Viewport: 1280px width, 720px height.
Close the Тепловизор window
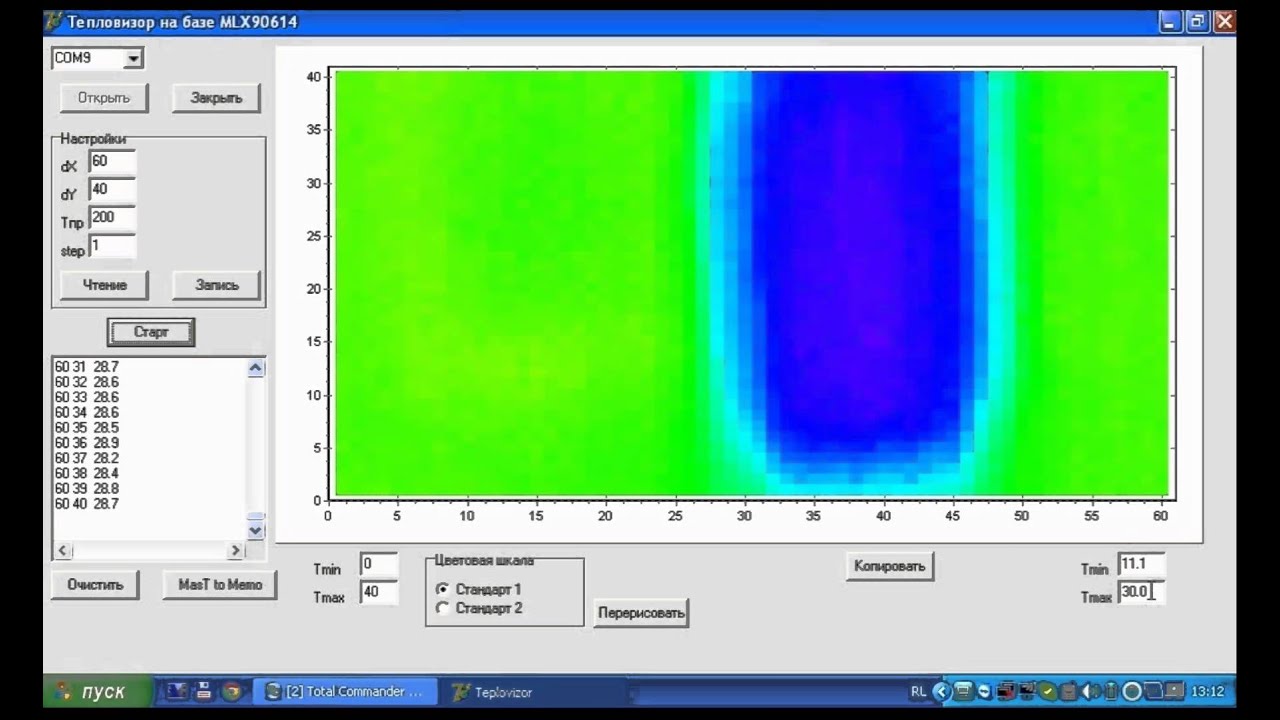coord(1223,22)
